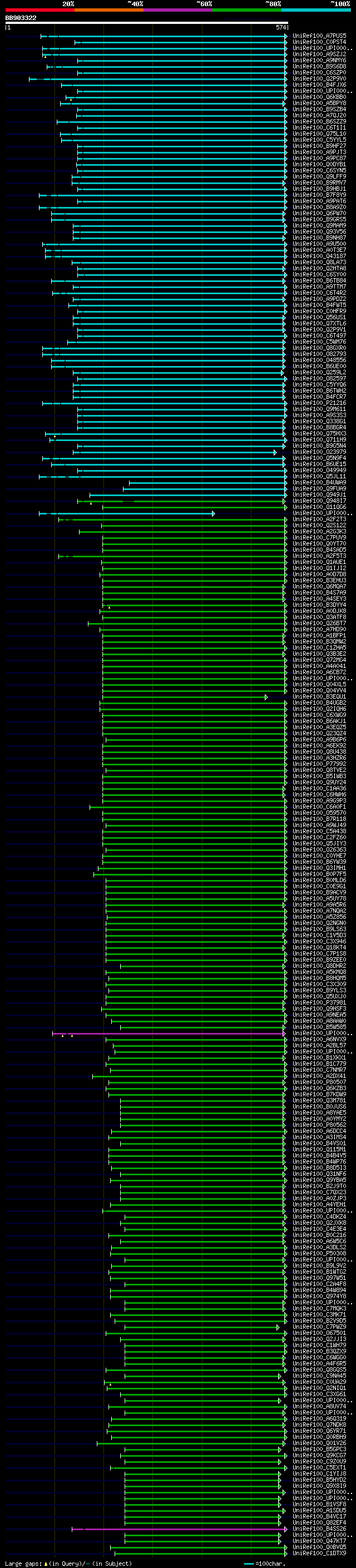
Task: Select UniRef100_Q3M781 label
Action: point(319,1101)
